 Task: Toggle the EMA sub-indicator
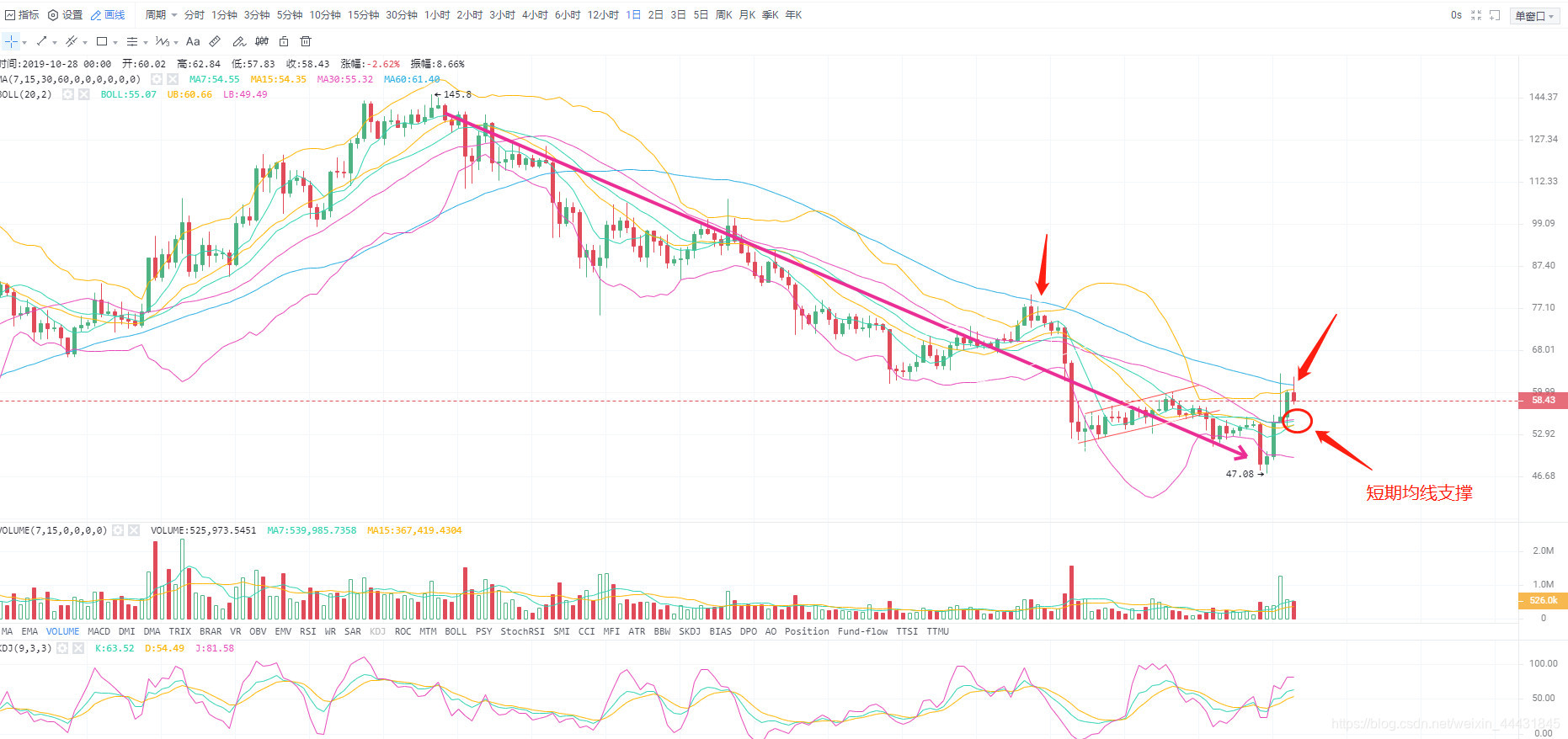(29, 631)
